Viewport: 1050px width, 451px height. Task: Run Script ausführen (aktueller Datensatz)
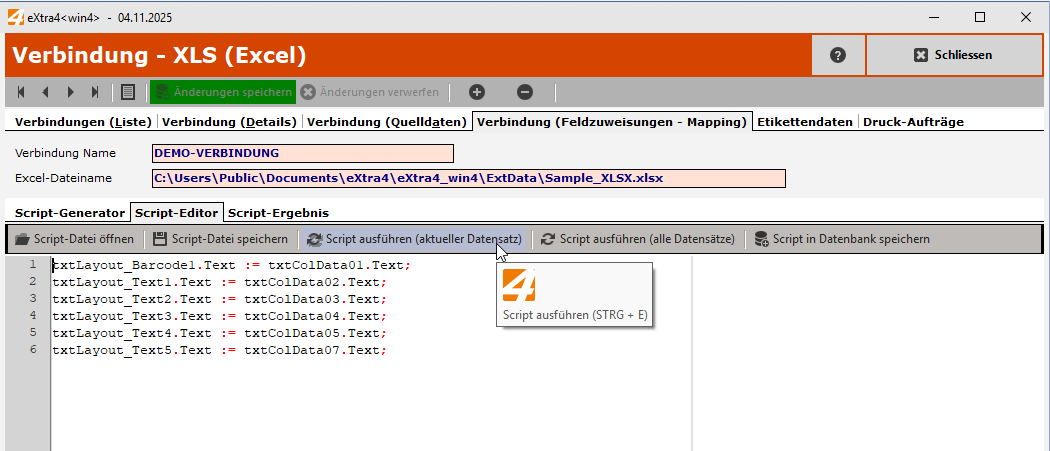point(414,239)
